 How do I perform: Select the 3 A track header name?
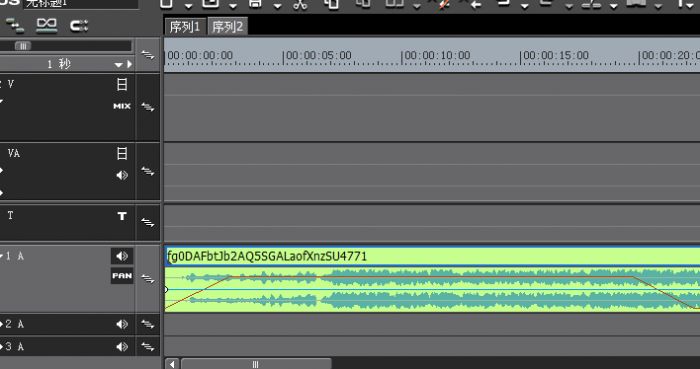point(14,347)
